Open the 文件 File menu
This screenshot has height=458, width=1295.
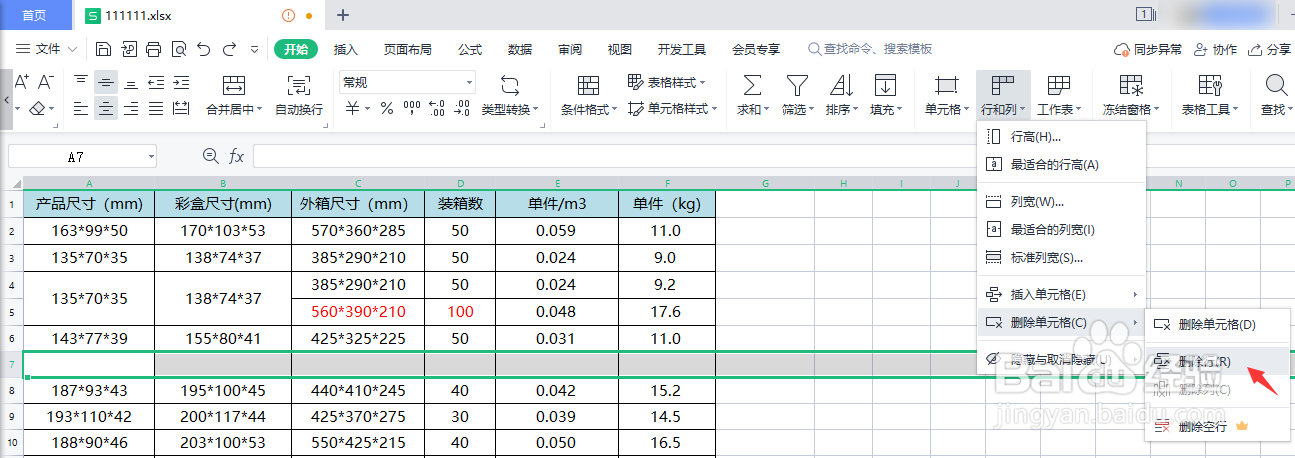point(46,49)
